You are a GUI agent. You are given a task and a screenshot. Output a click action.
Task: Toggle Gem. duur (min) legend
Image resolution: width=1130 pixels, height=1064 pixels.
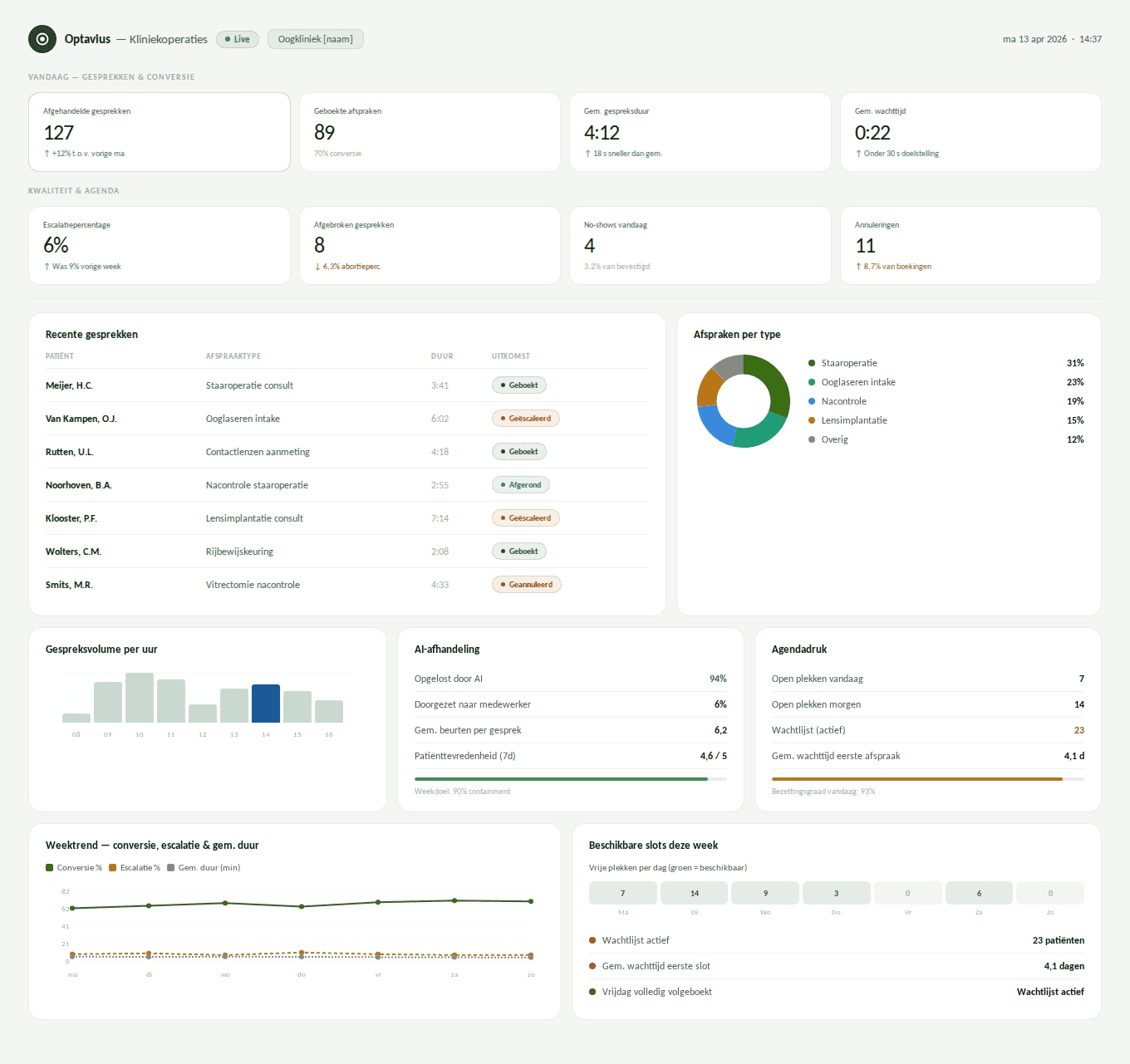tap(204, 868)
